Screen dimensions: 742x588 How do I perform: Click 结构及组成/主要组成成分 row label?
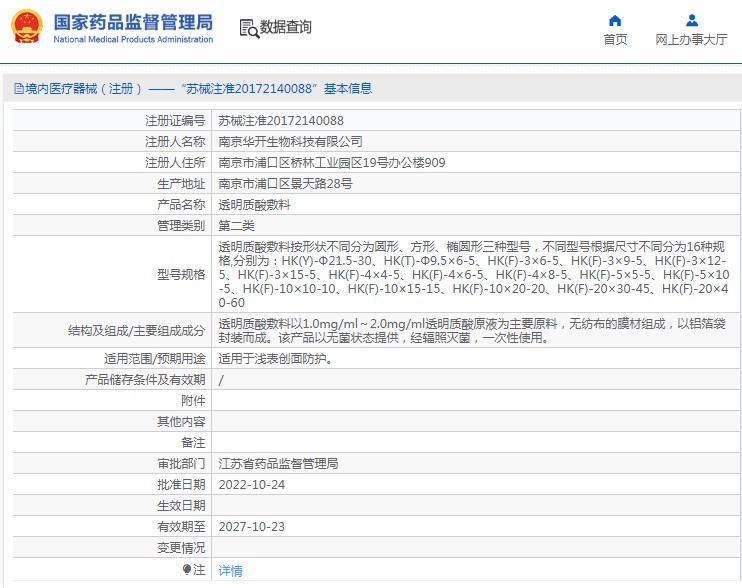click(x=136, y=331)
